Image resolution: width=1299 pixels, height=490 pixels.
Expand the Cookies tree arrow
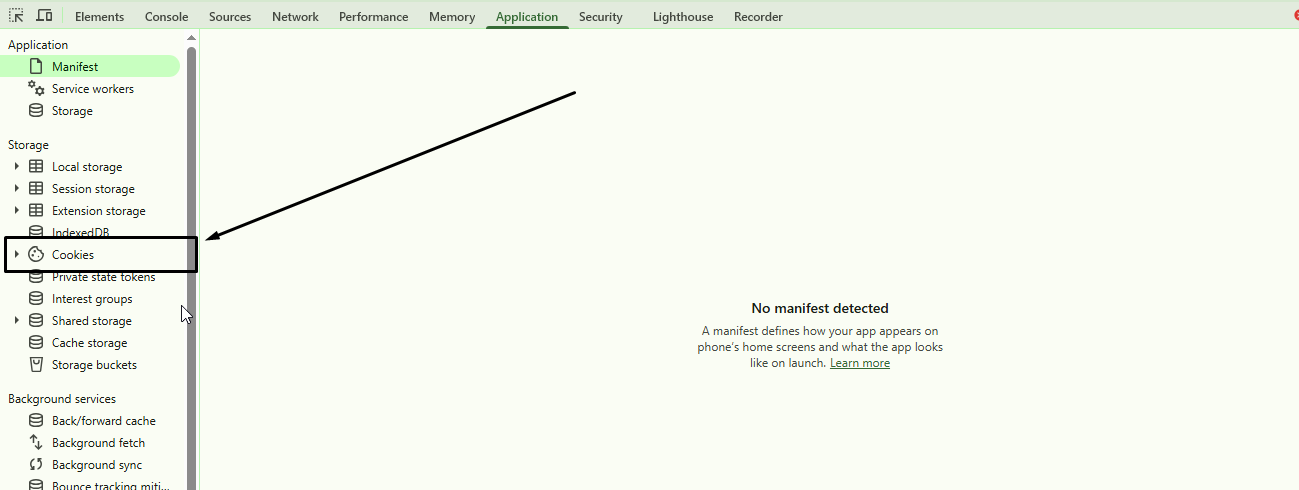(17, 255)
